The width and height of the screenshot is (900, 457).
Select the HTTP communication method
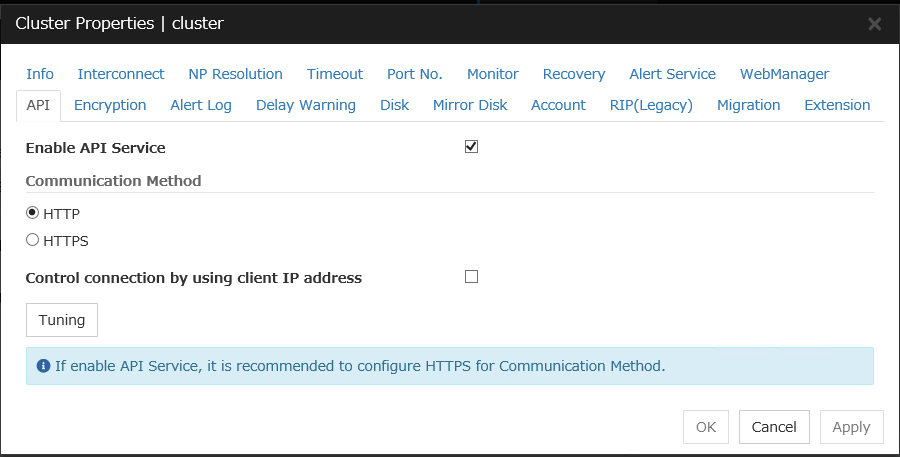32,213
